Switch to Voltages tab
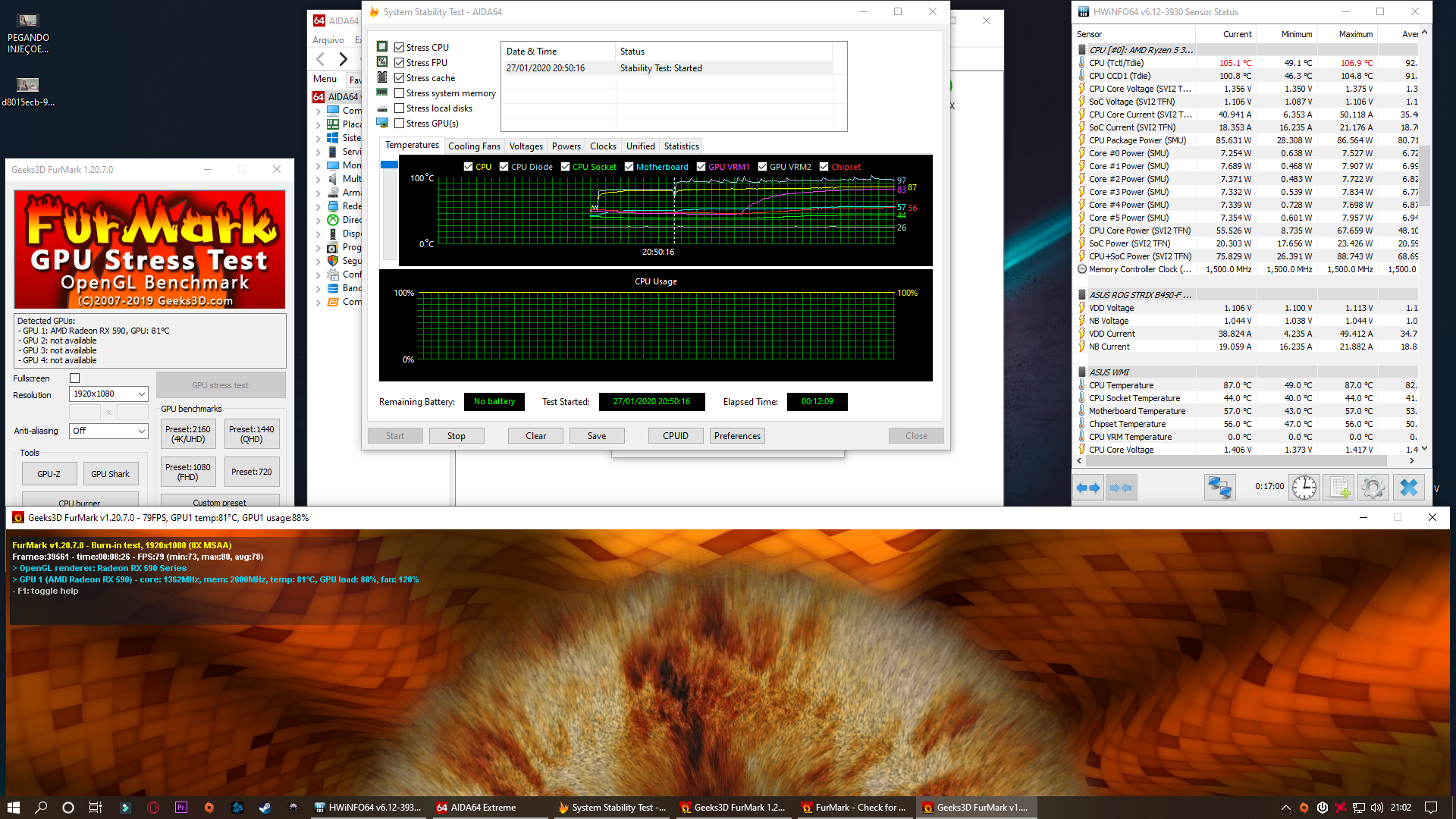This screenshot has width=1456, height=819. click(x=526, y=146)
